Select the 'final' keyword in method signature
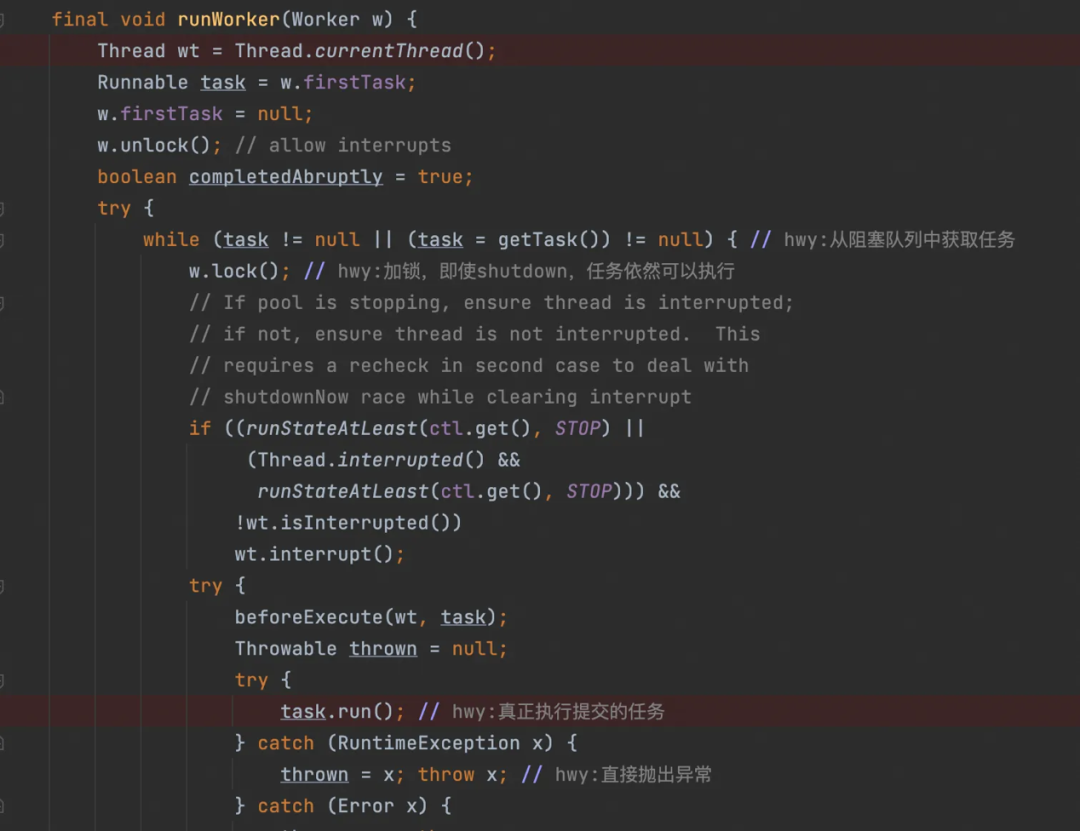This screenshot has height=831, width=1080. 79,19
